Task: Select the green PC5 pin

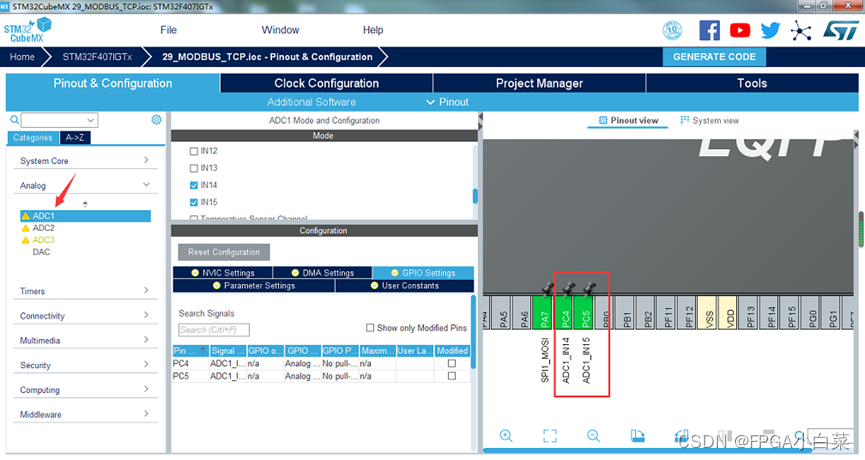Action: pyautogui.click(x=585, y=313)
